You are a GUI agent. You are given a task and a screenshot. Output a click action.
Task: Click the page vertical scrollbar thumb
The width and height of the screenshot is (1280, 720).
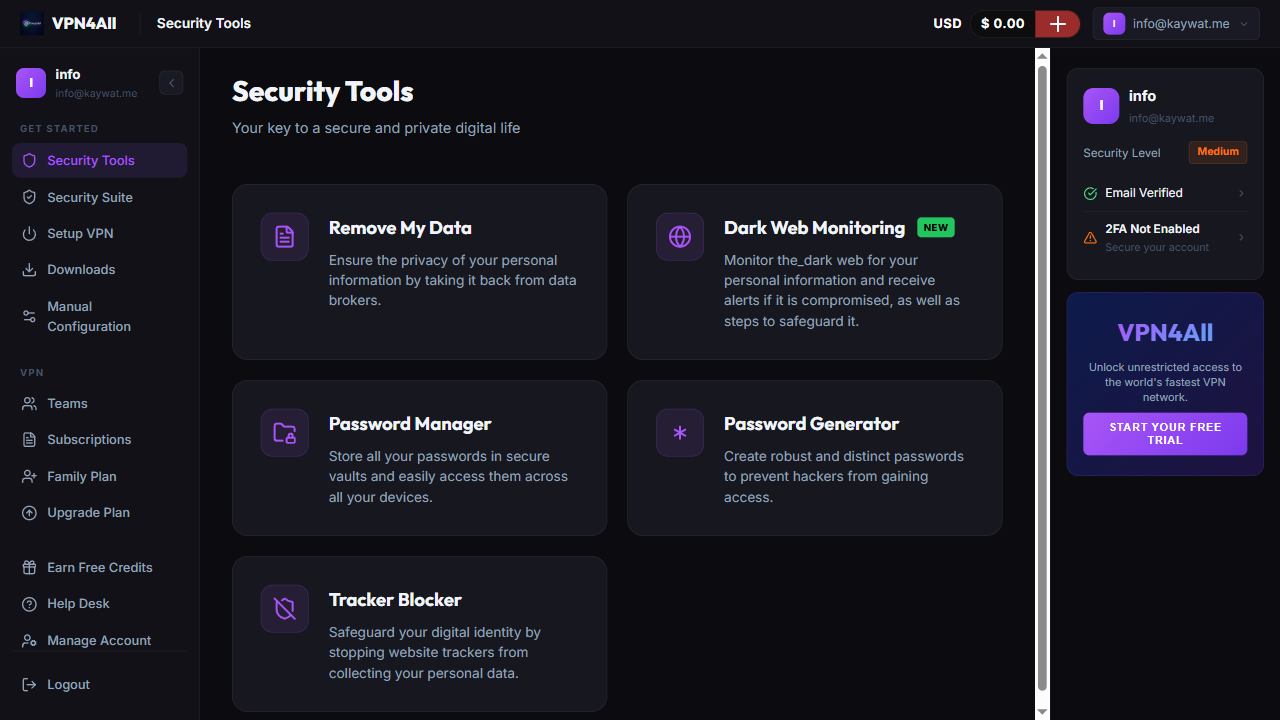tap(1042, 378)
